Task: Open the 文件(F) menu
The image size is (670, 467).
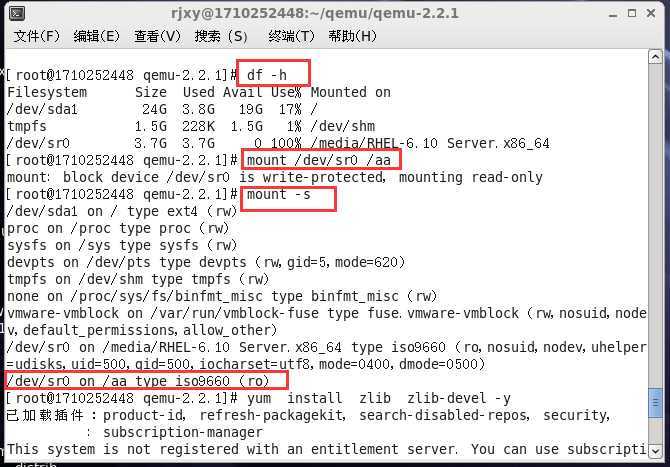Action: click(36, 36)
